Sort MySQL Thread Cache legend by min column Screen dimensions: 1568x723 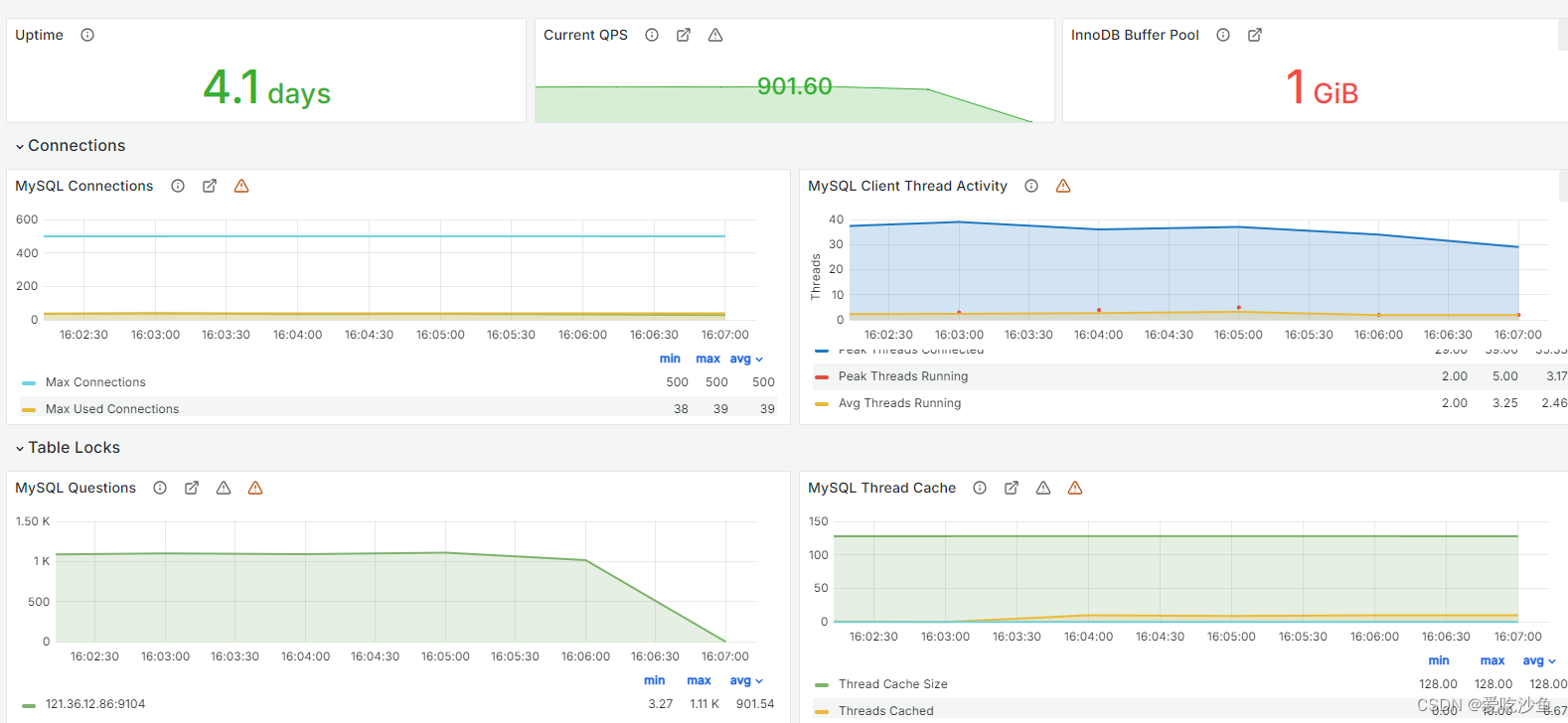tap(1439, 660)
